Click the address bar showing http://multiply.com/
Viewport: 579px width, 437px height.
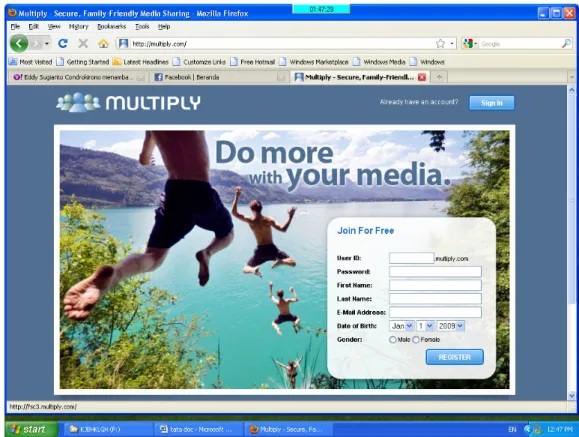(281, 44)
